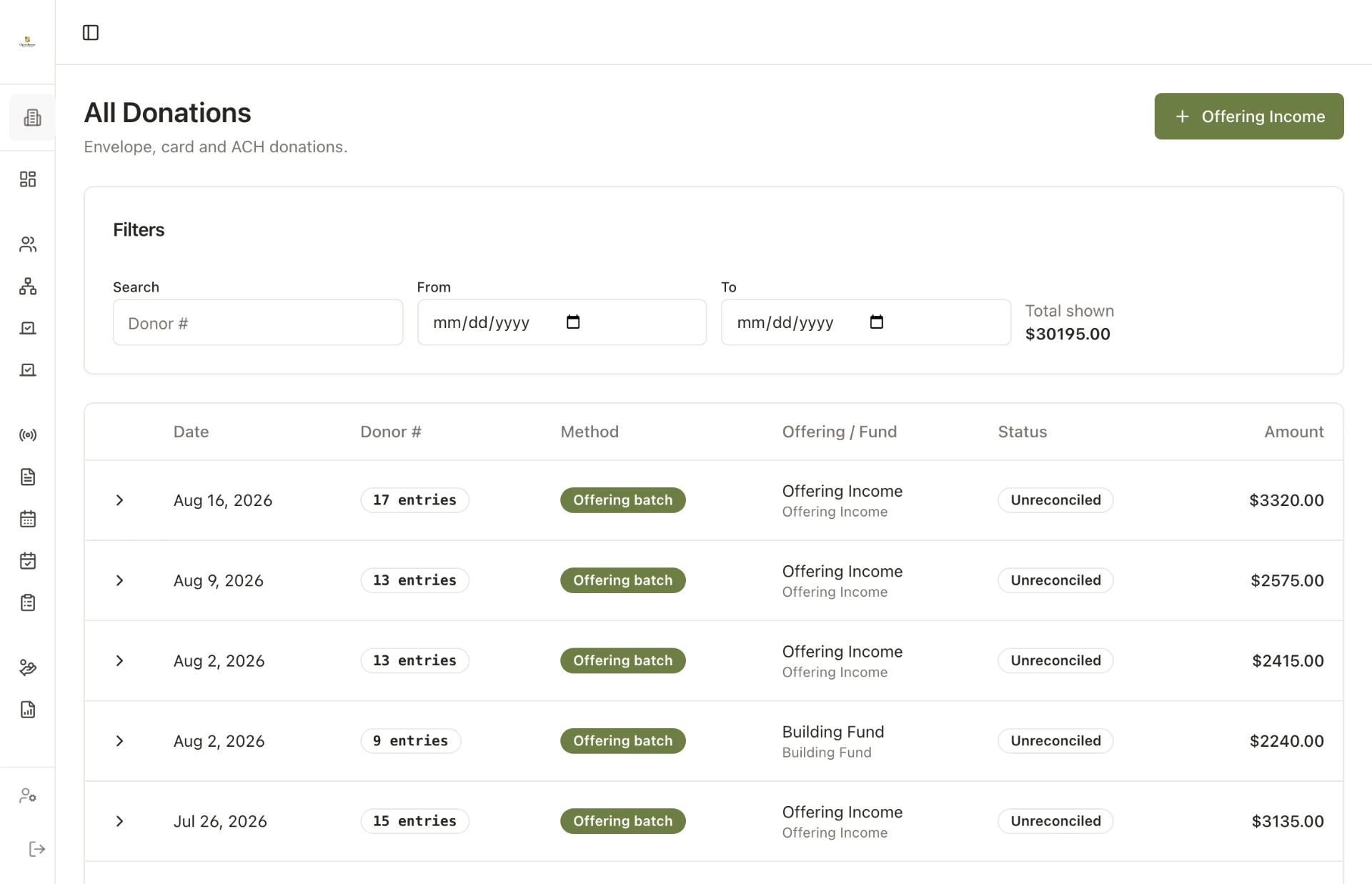Open the To date calendar picker
The image size is (1372, 884).
877,322
